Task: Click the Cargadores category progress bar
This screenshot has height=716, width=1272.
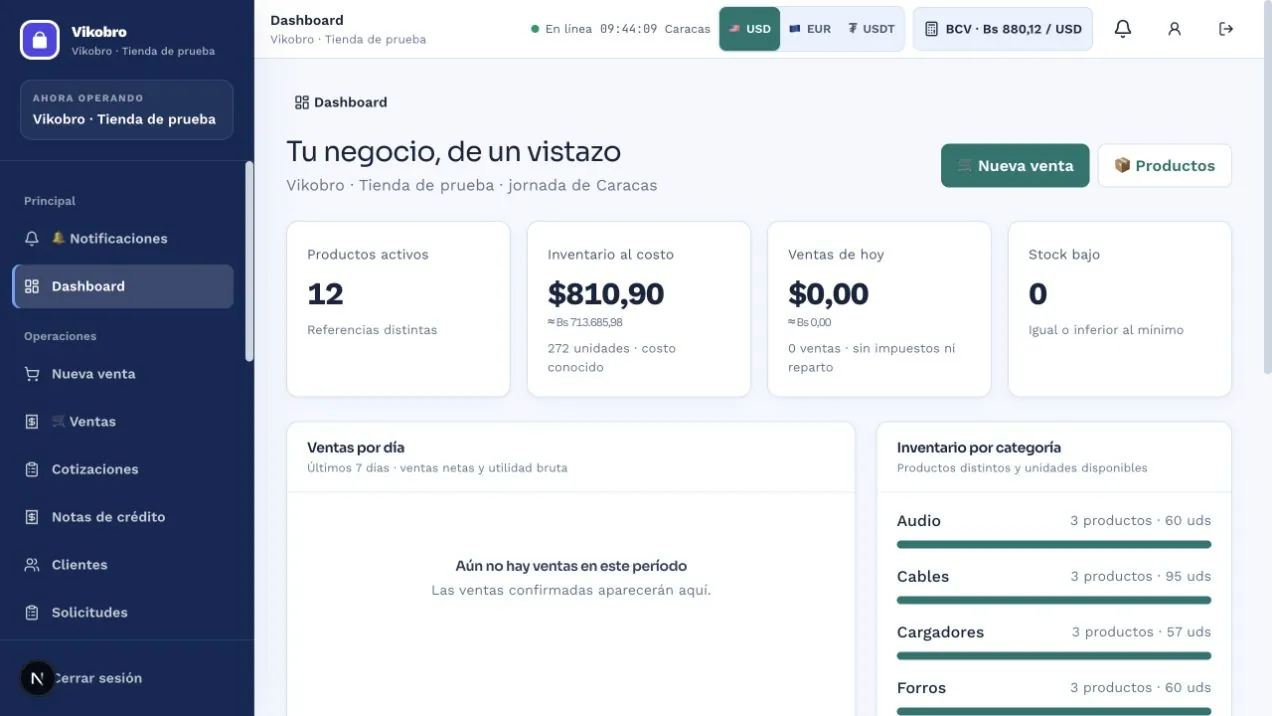Action: coord(1054,656)
